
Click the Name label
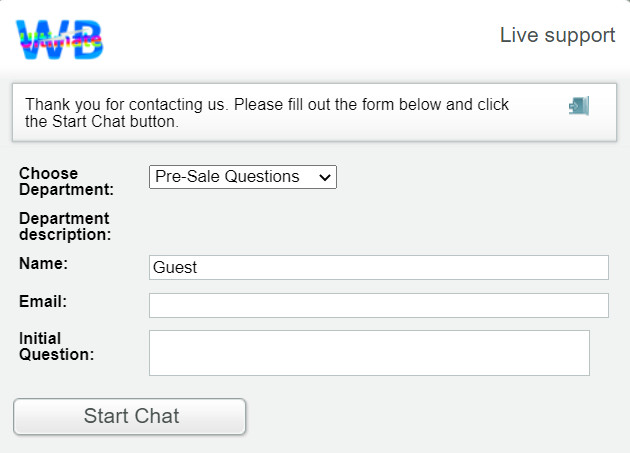click(43, 264)
